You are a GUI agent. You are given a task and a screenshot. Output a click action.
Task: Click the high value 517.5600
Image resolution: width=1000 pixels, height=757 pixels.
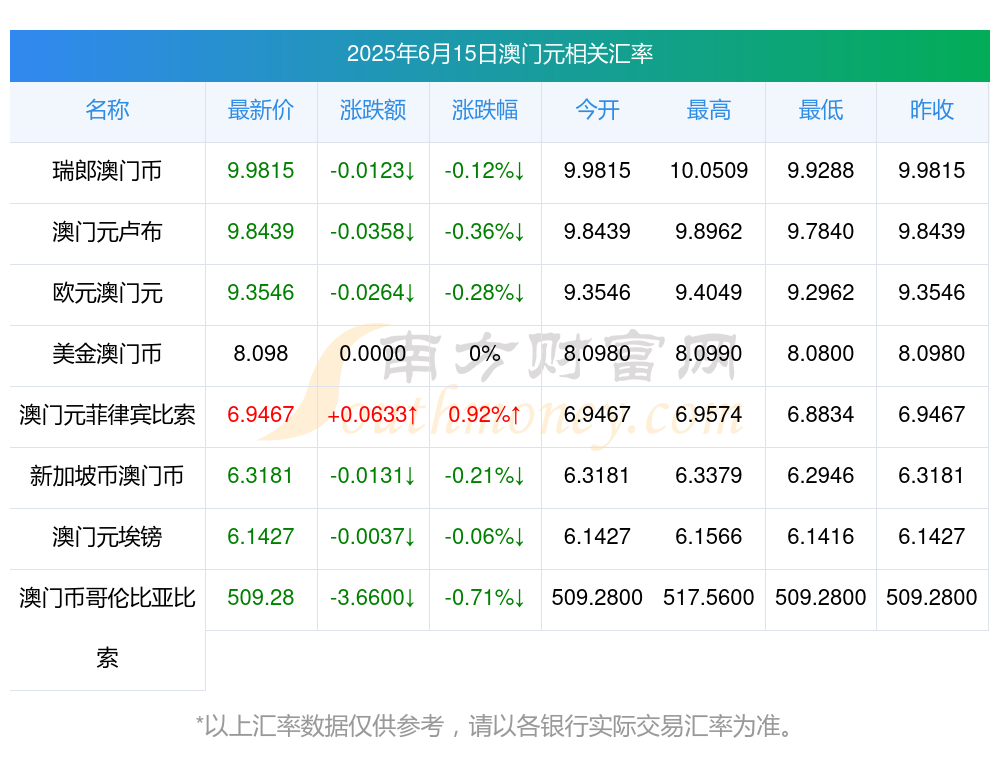coord(709,597)
